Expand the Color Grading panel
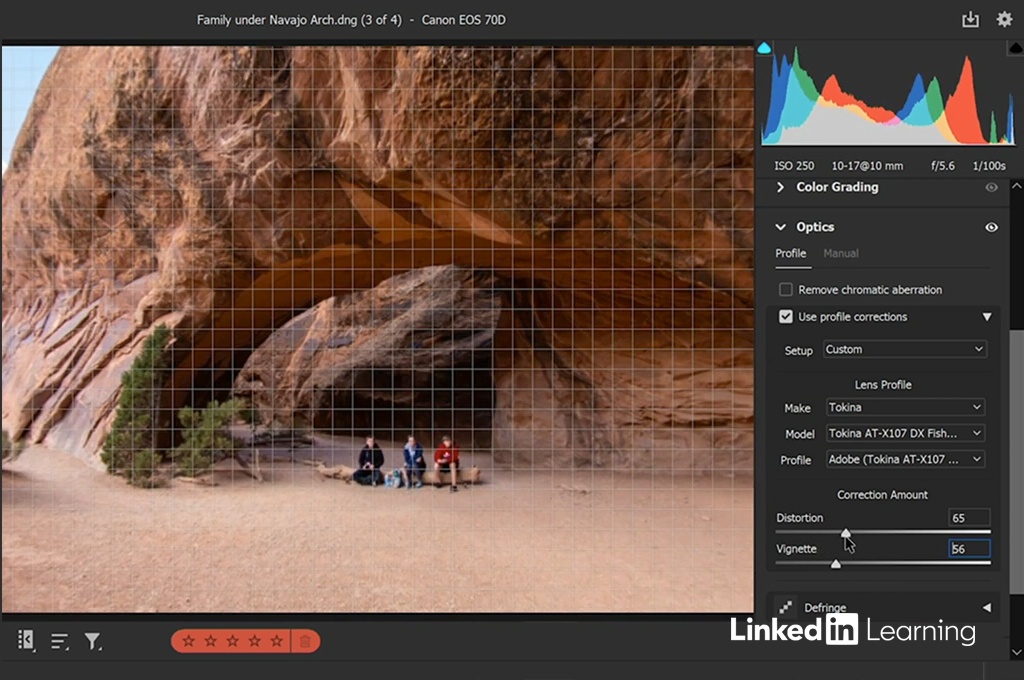 782,187
